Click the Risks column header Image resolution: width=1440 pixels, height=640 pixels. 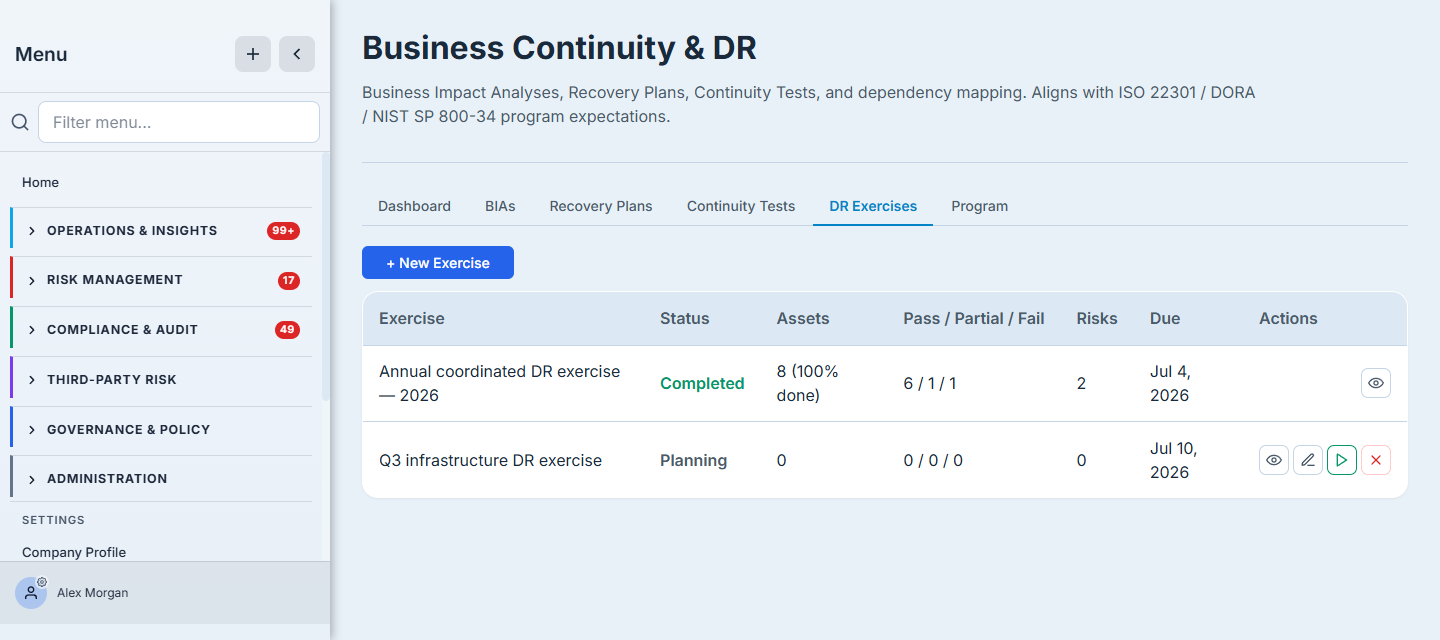click(x=1097, y=319)
